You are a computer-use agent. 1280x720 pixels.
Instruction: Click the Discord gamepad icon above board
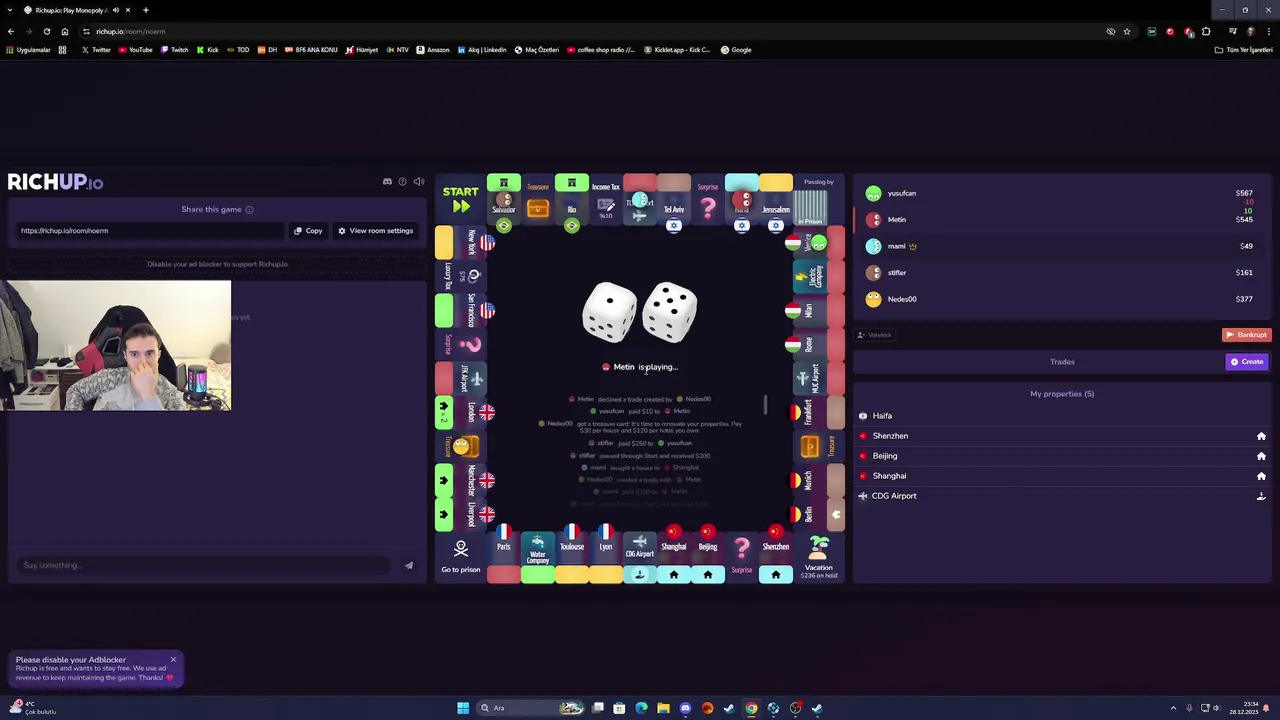[x=387, y=182]
